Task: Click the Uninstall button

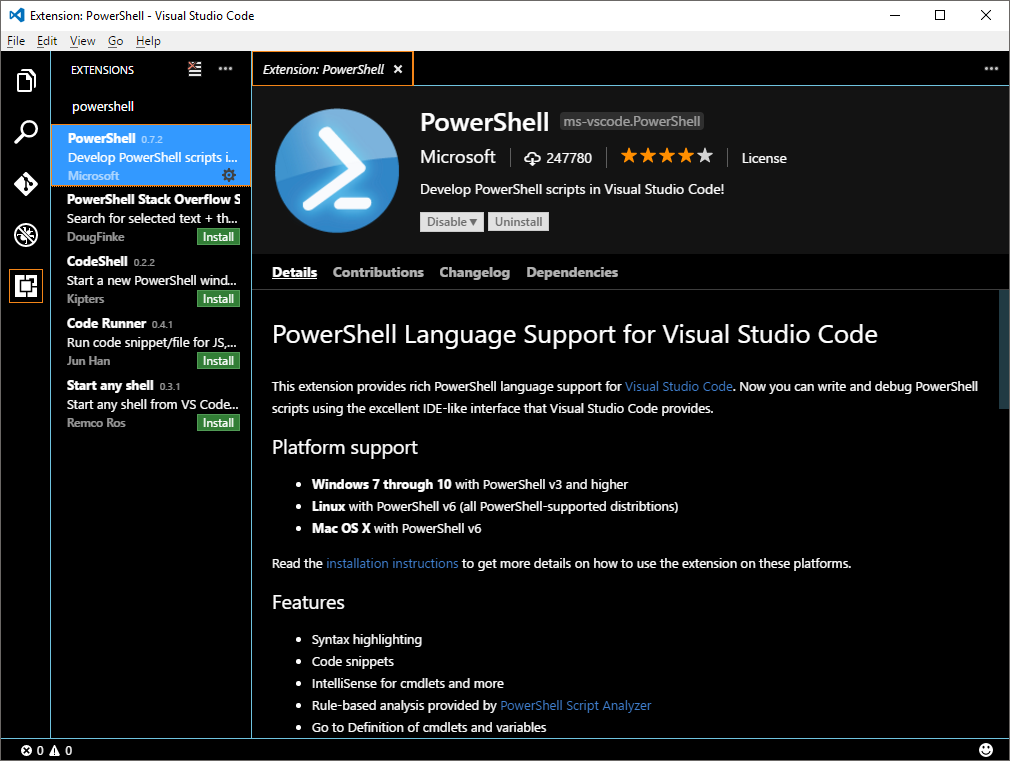Action: tap(519, 222)
